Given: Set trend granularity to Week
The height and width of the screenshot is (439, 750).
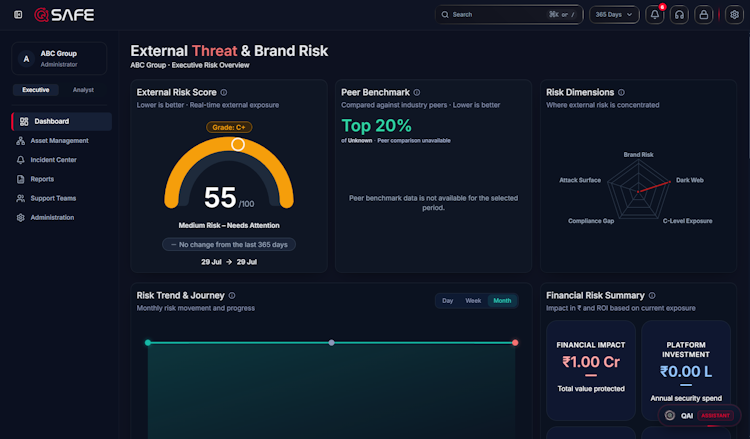Looking at the screenshot, I should pos(473,300).
